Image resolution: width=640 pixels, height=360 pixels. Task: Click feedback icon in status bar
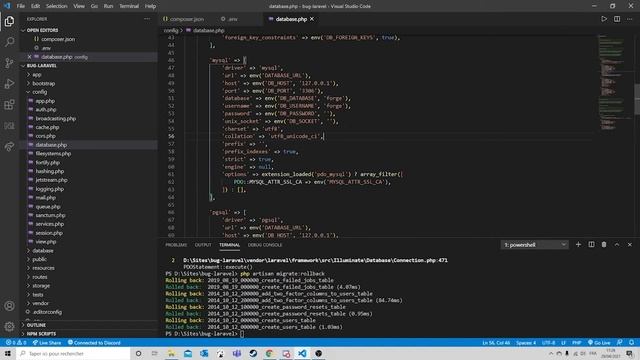click(620, 342)
